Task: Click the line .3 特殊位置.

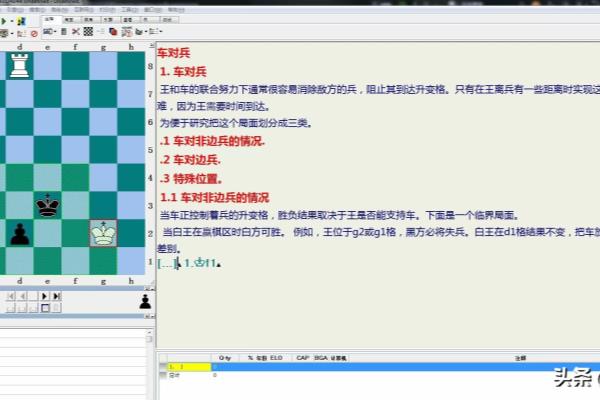Action: point(191,179)
